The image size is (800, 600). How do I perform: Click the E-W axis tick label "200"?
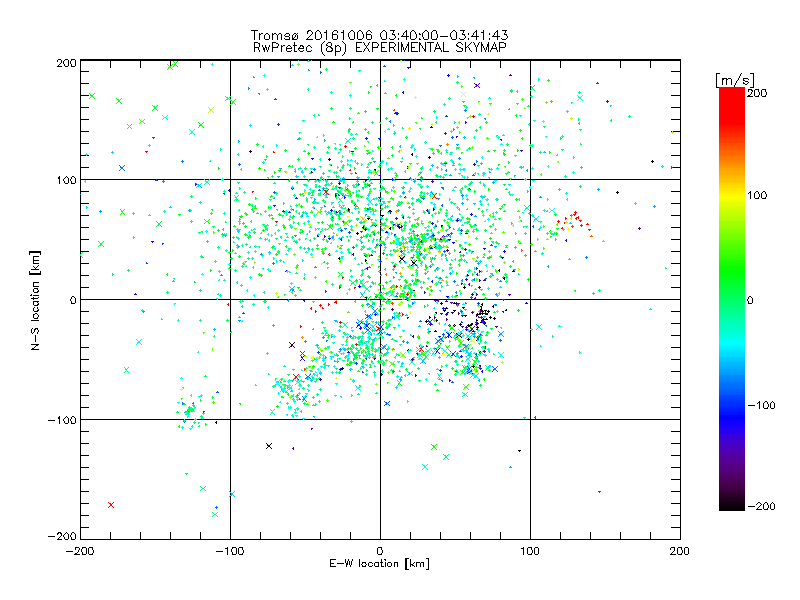click(x=680, y=551)
